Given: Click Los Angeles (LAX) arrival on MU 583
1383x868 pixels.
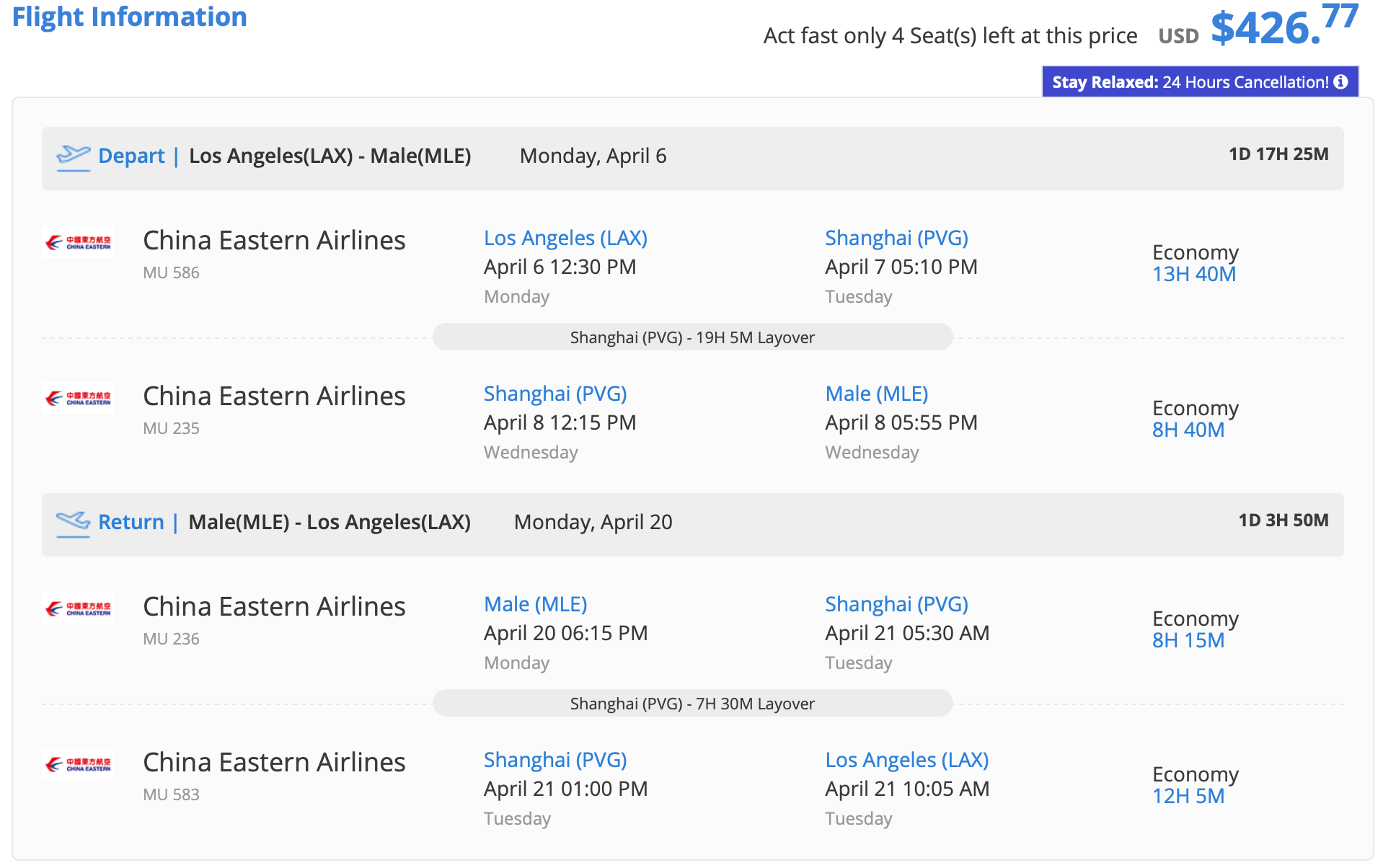Looking at the screenshot, I should (906, 760).
